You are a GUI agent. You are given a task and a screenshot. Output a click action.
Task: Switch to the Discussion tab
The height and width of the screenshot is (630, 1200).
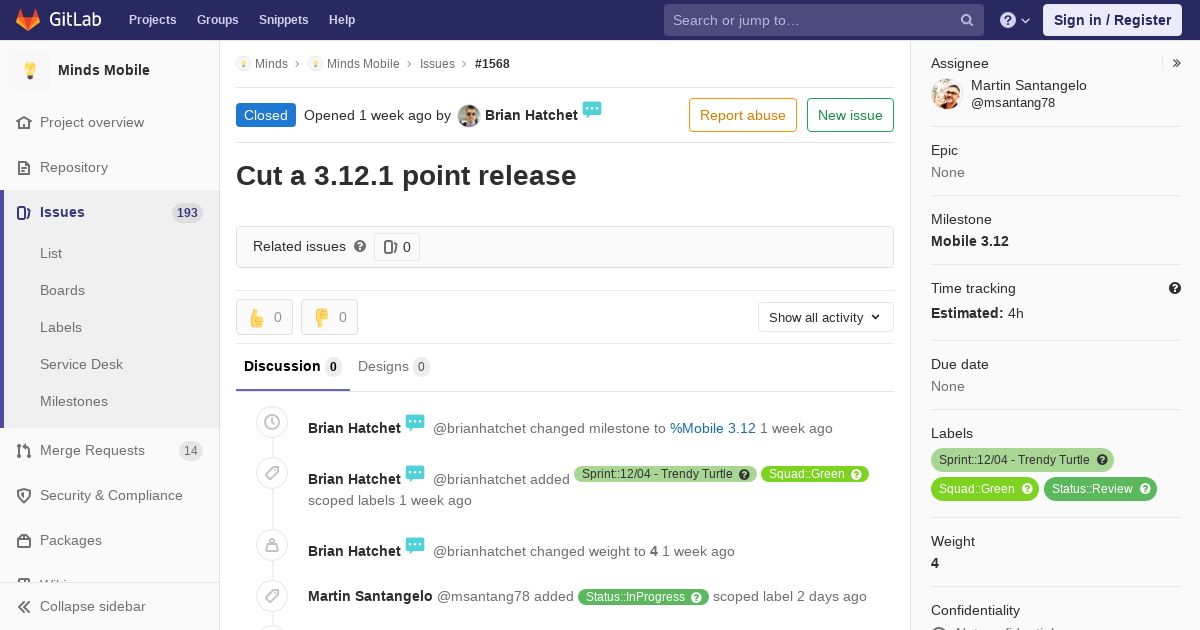pyautogui.click(x=293, y=367)
